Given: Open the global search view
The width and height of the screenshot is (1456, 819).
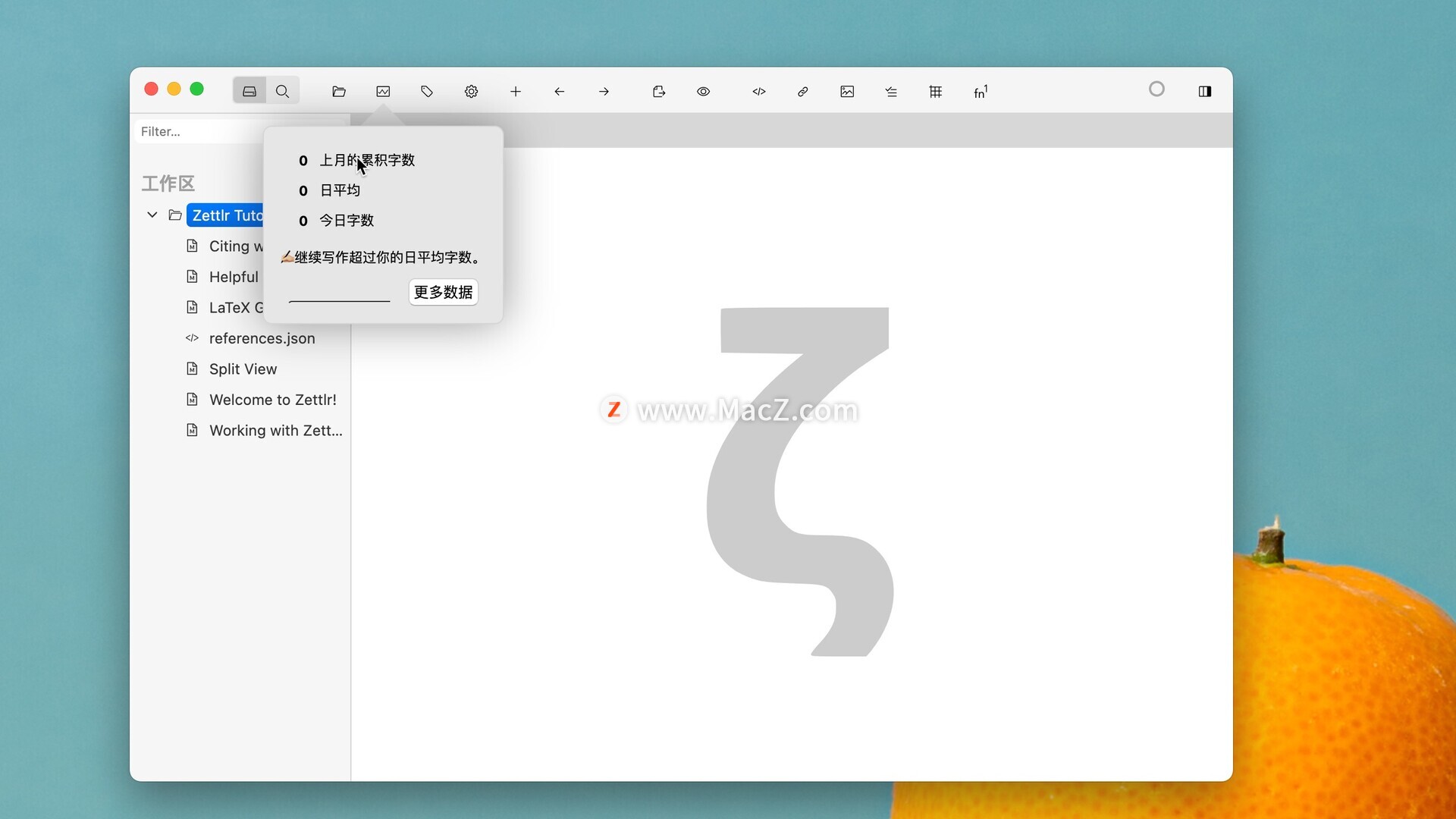Looking at the screenshot, I should click(x=283, y=91).
